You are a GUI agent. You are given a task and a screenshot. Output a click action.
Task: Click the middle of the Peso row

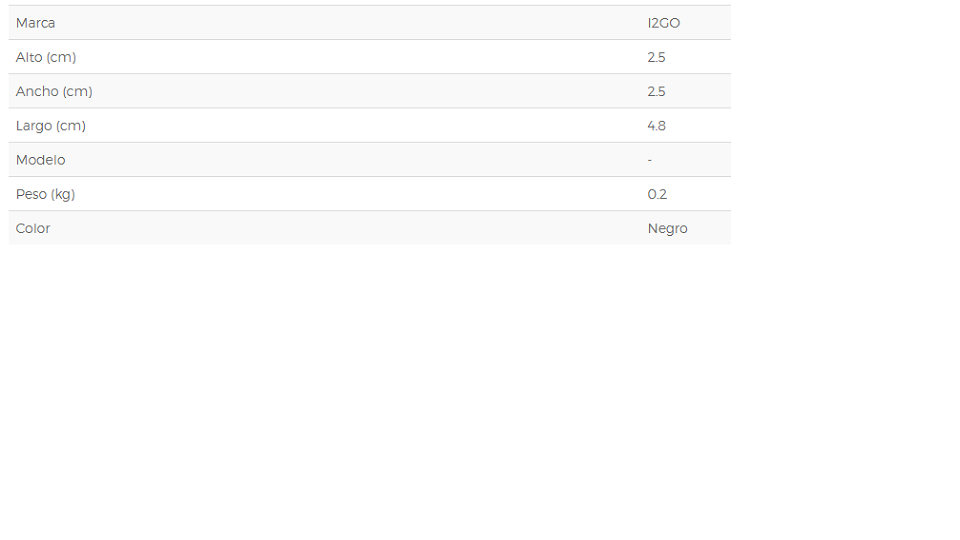pyautogui.click(x=370, y=194)
